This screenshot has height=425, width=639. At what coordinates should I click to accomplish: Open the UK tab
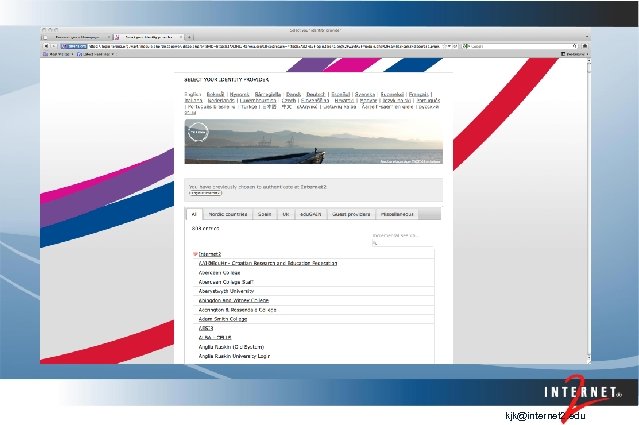click(x=286, y=214)
